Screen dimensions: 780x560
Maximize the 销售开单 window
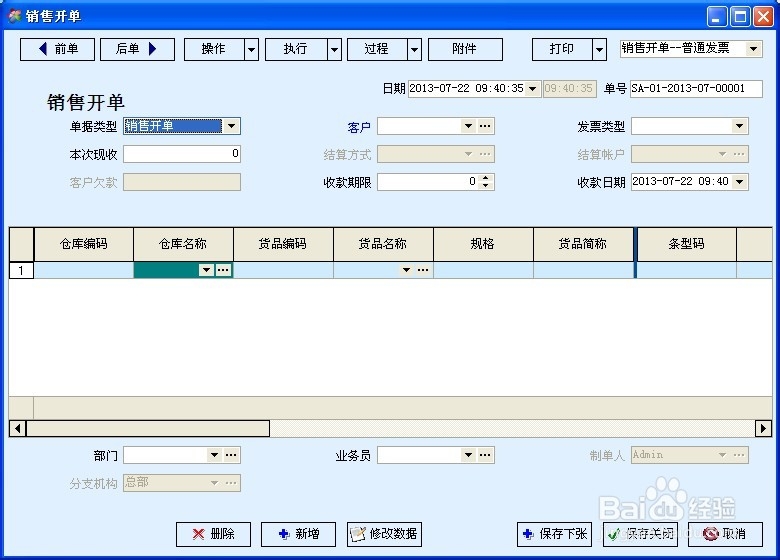pyautogui.click(x=740, y=16)
